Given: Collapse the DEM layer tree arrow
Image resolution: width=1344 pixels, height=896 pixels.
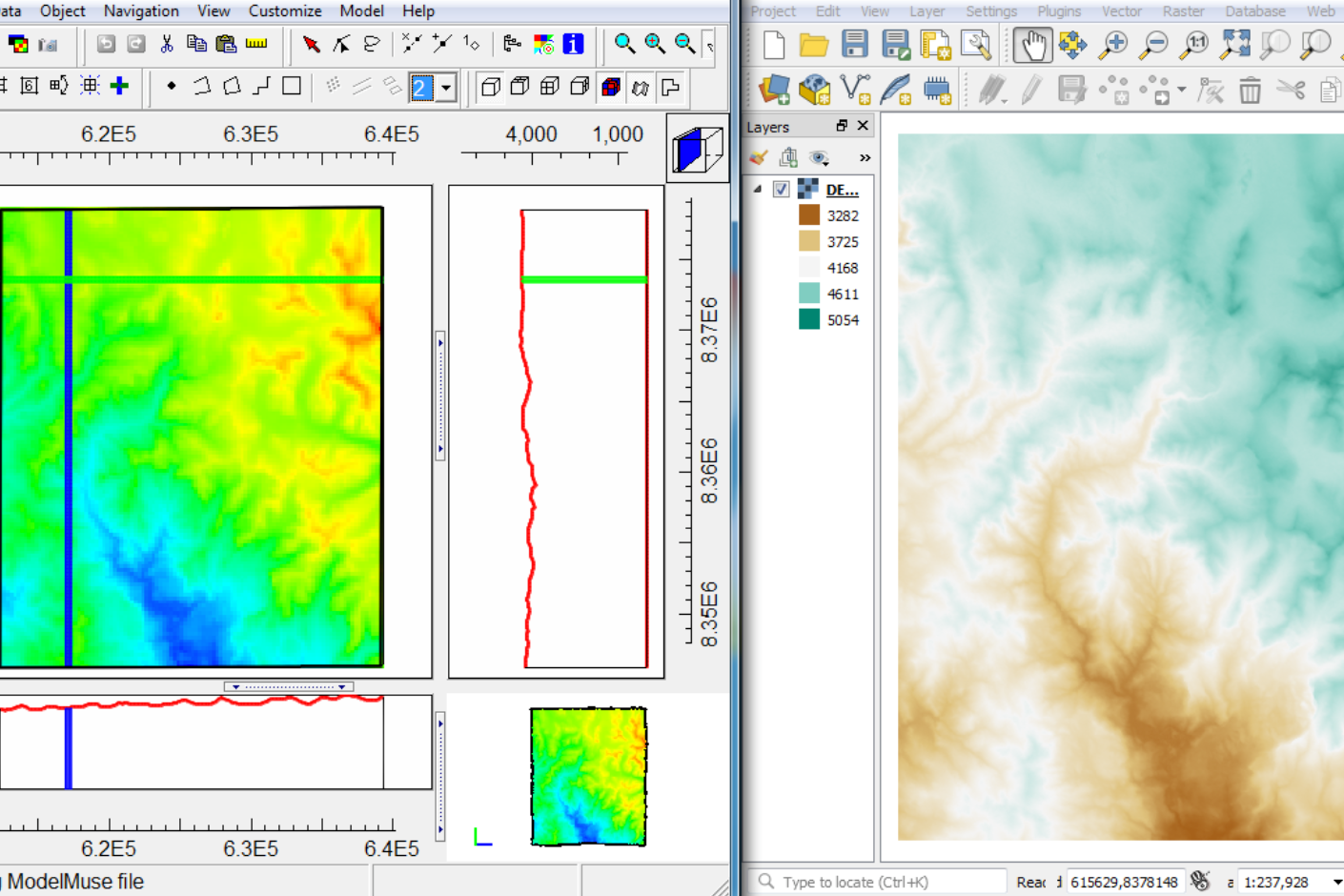Looking at the screenshot, I should point(758,189).
